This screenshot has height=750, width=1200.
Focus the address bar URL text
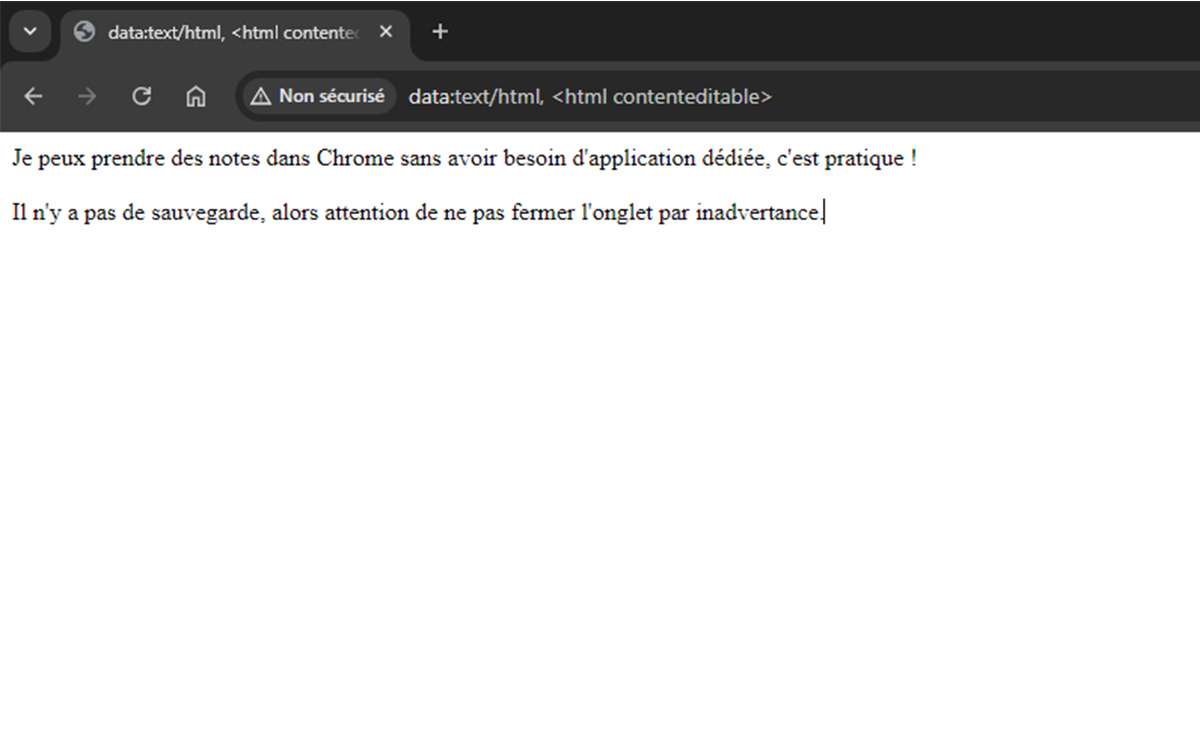pyautogui.click(x=590, y=96)
